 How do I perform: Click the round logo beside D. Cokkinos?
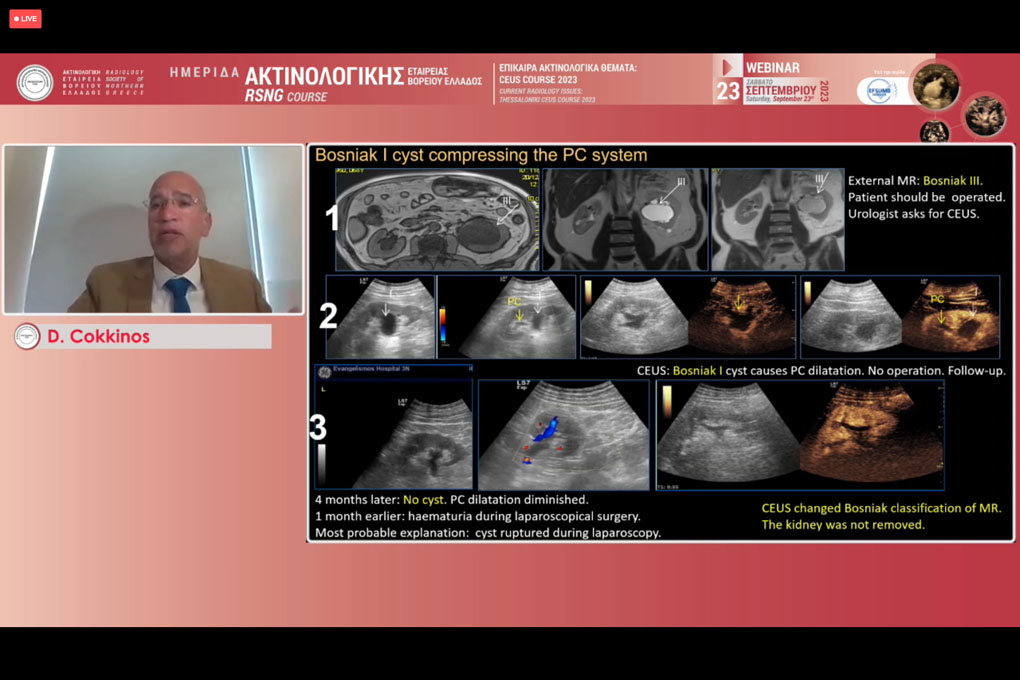27,336
